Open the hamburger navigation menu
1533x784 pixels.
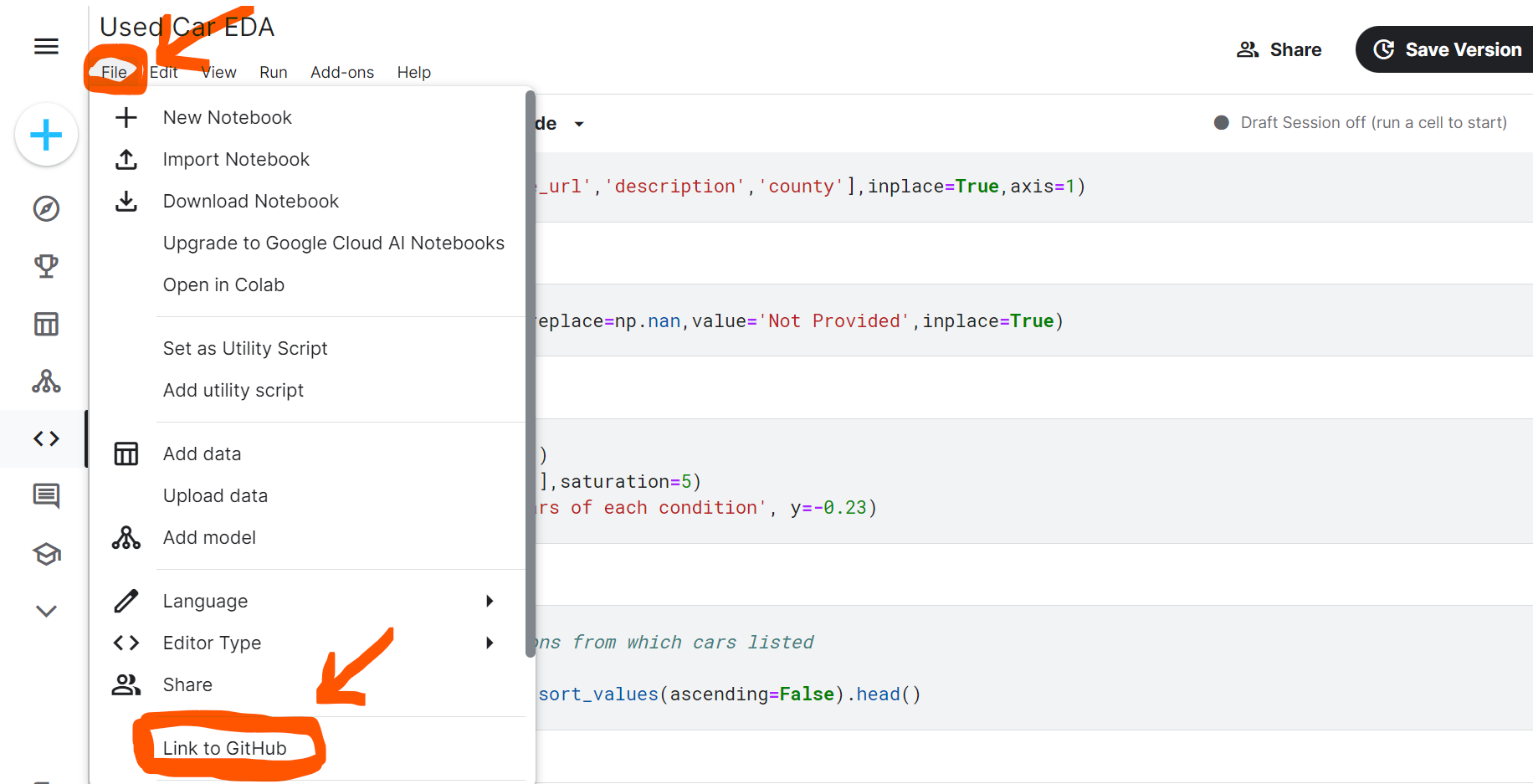(x=46, y=47)
